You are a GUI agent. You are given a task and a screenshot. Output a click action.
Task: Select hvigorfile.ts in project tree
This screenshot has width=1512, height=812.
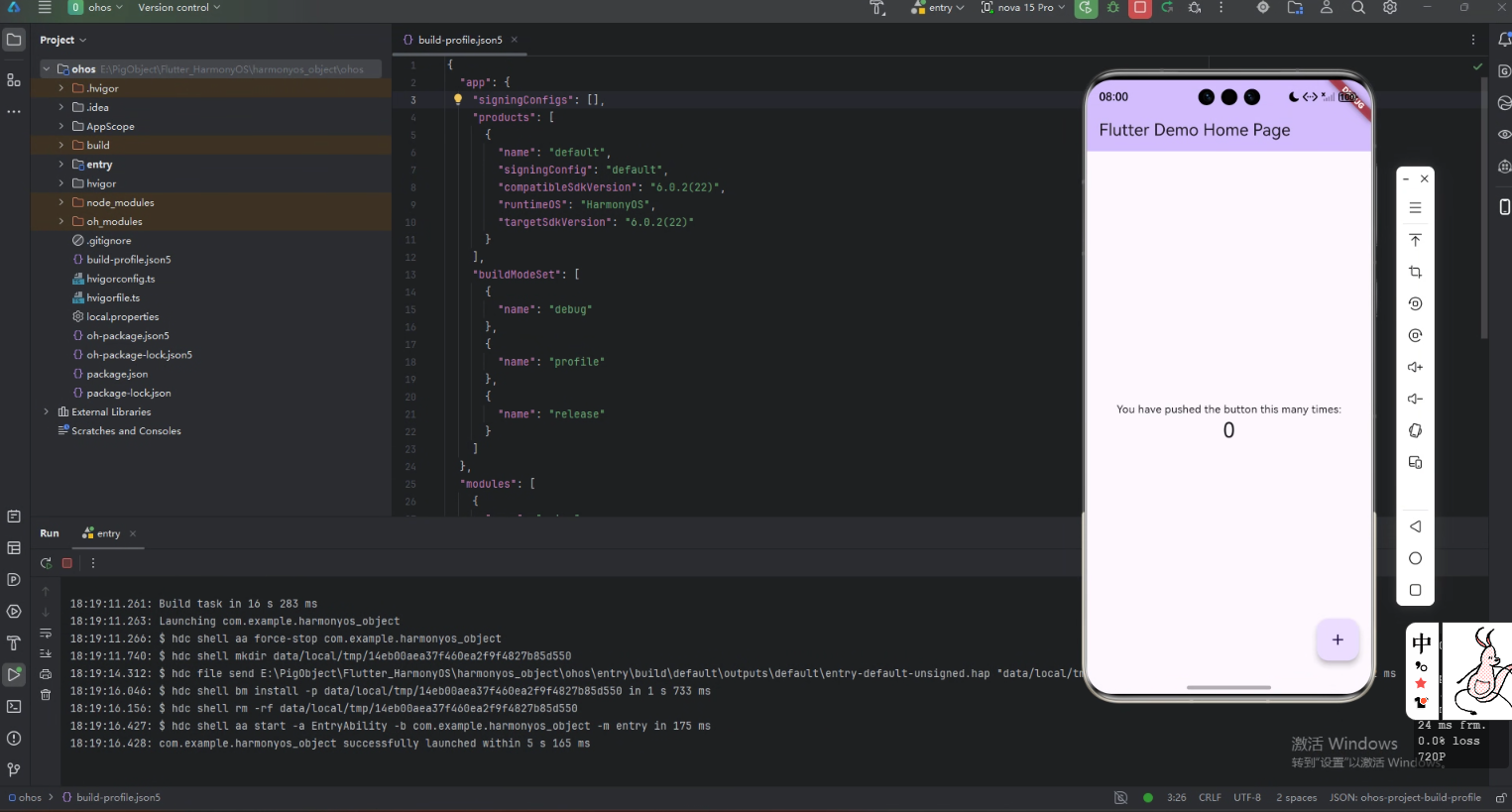tap(113, 297)
